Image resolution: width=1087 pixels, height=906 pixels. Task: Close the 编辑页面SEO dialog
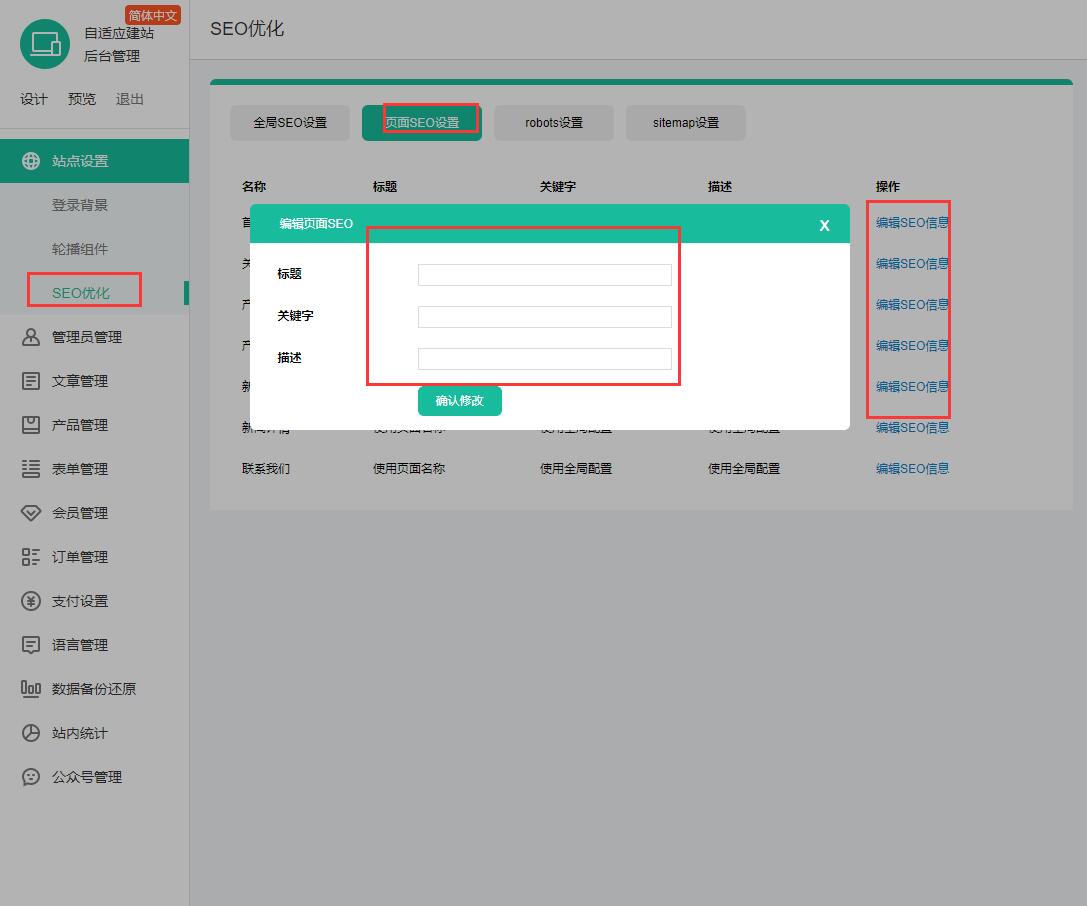[824, 225]
